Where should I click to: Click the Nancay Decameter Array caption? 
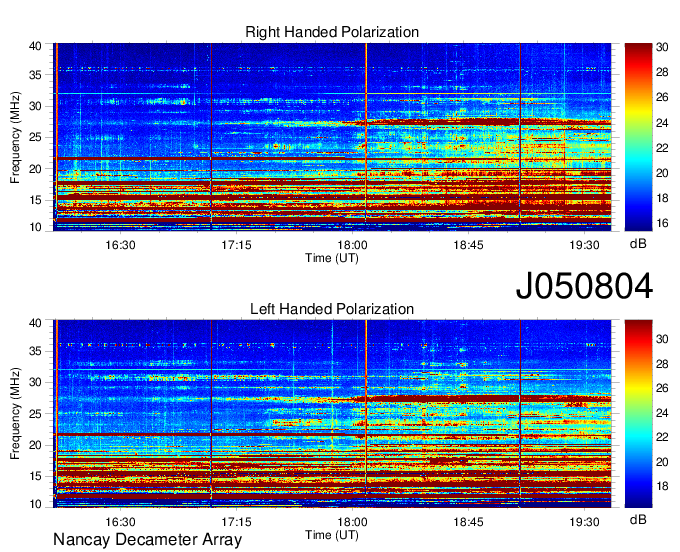click(x=147, y=540)
